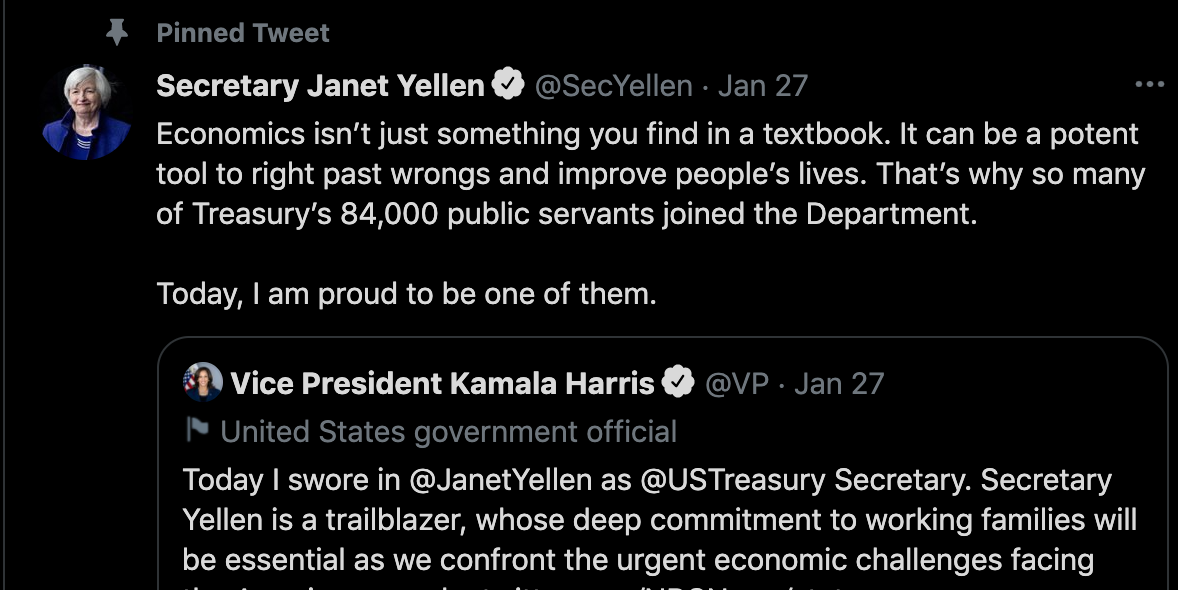Open Janet Yellen's profile avatar
The width and height of the screenshot is (1178, 590).
pyautogui.click(x=87, y=113)
